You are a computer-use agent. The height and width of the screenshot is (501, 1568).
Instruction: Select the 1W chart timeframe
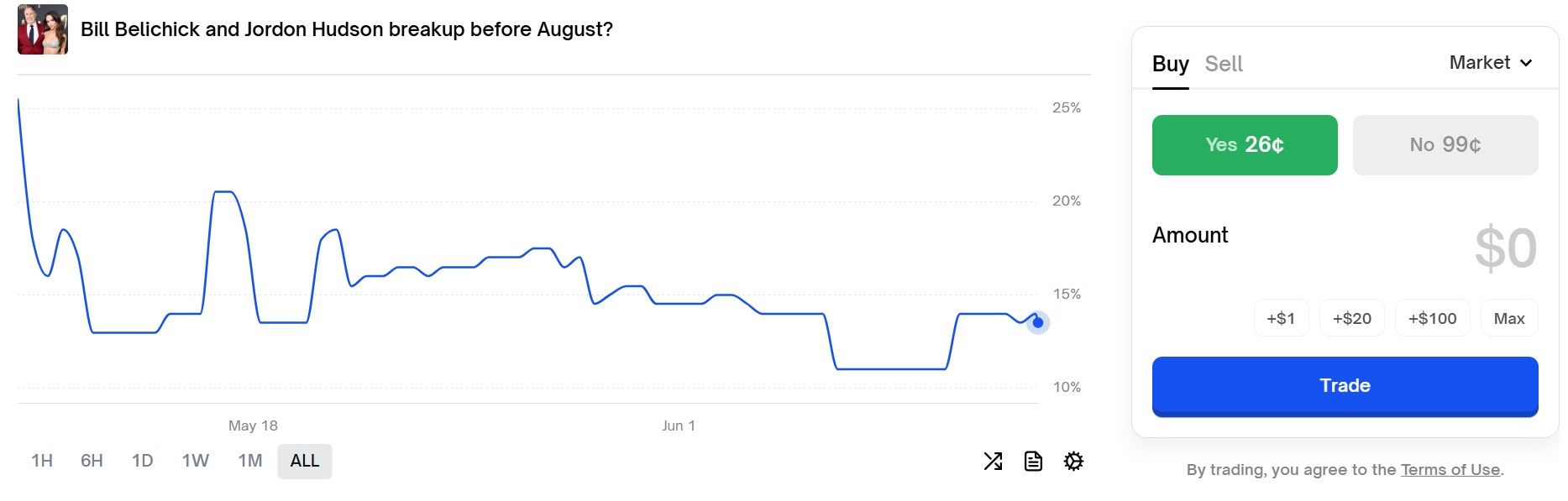[195, 461]
